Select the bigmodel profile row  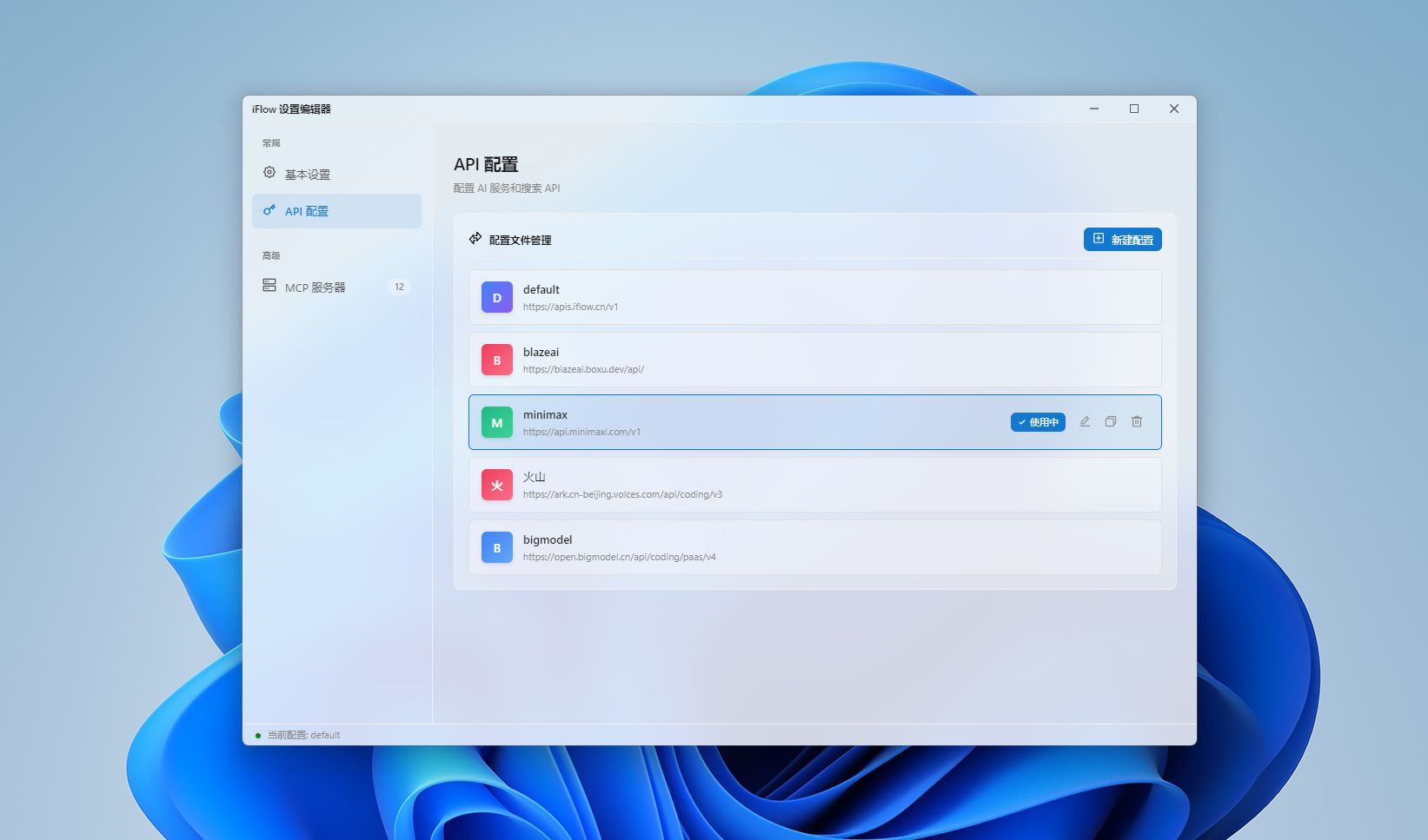[782, 547]
